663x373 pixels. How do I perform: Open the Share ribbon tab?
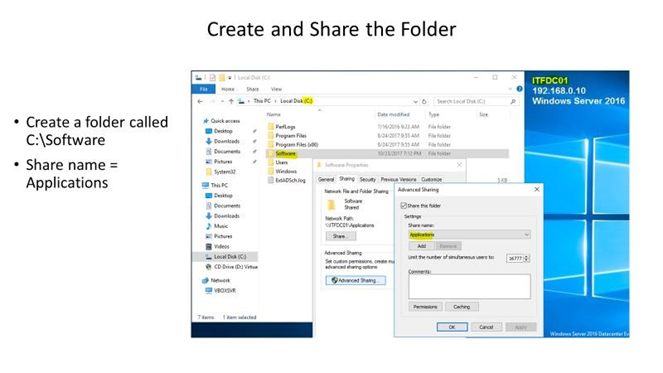(252, 89)
